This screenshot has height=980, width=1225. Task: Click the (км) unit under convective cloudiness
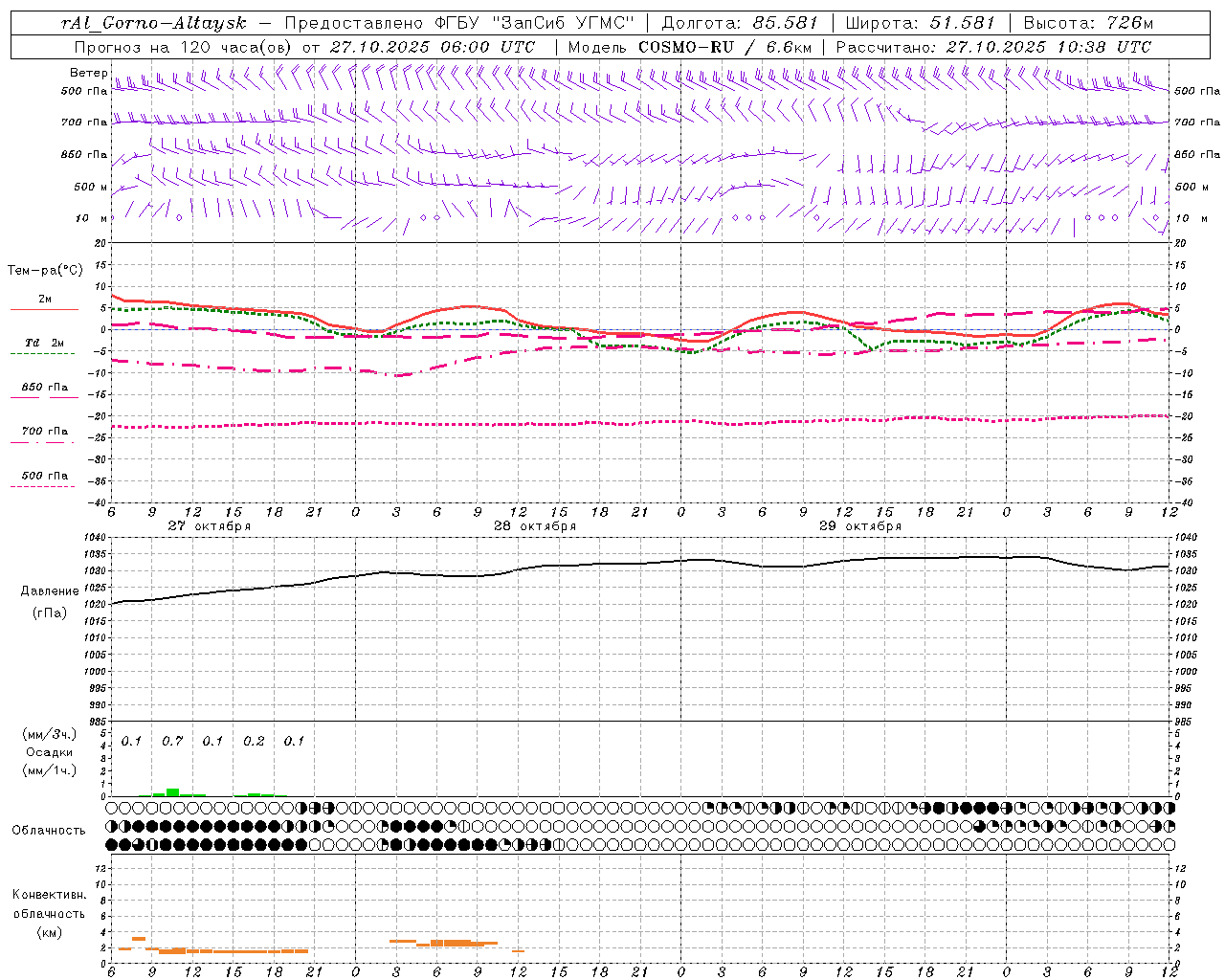coord(49,932)
